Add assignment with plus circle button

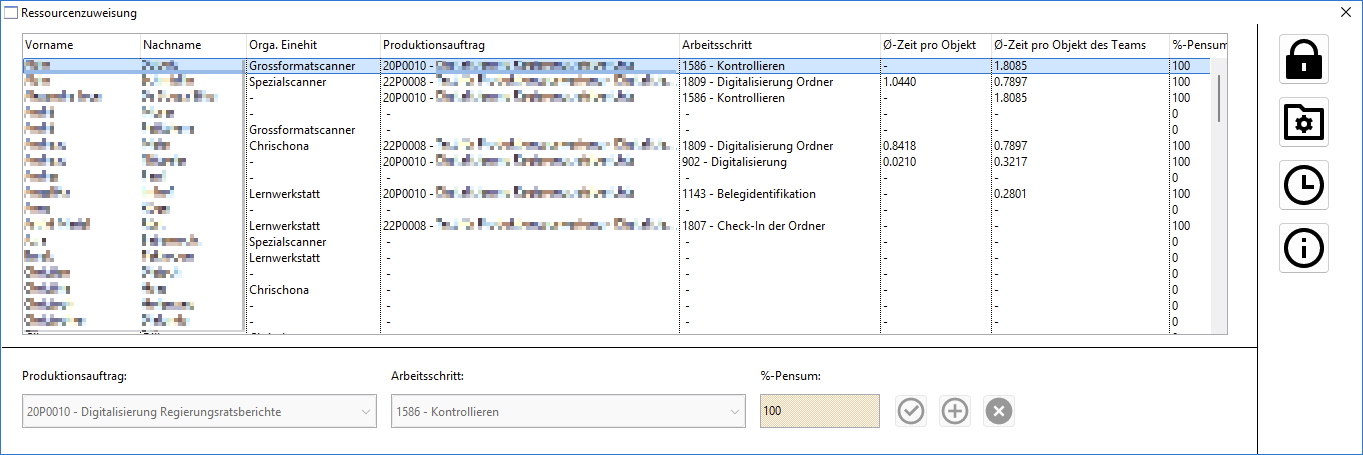pyautogui.click(x=955, y=411)
